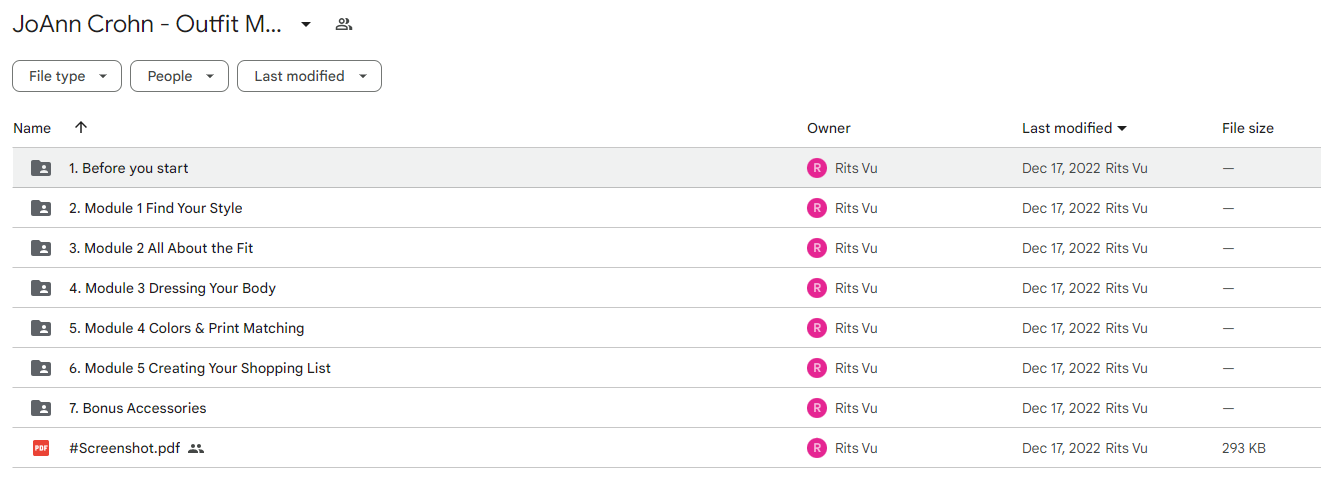Click Rits Vu avatar in Bonus Accessories row
1321x484 pixels.
(817, 408)
